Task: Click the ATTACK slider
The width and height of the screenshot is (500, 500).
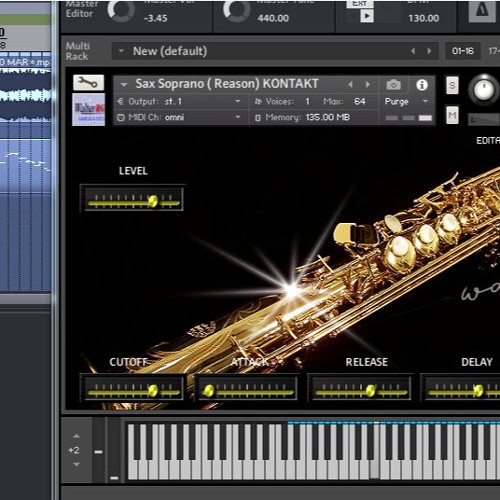Action: (x=247, y=388)
